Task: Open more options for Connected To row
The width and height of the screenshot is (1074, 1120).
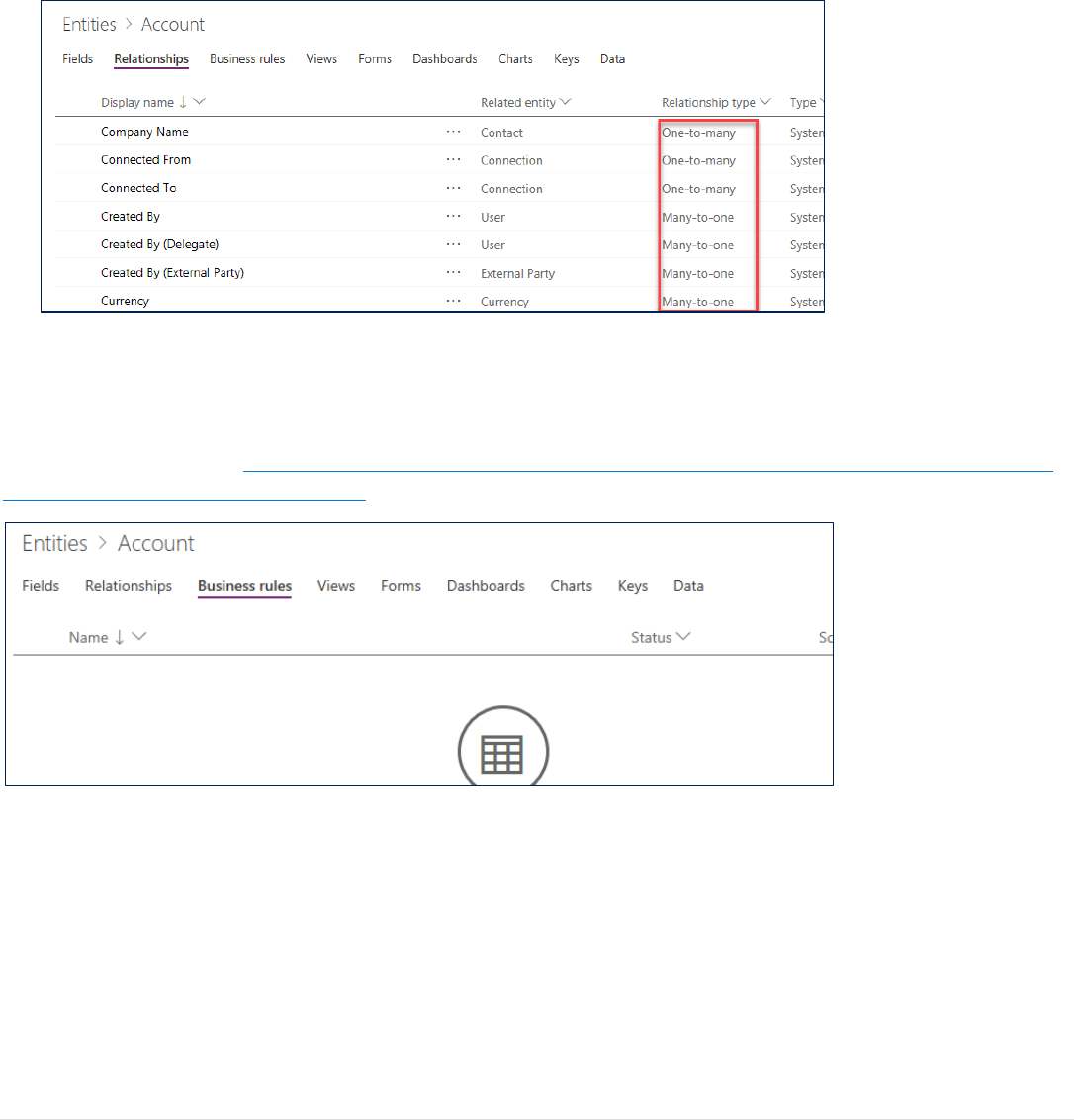Action: (x=454, y=189)
